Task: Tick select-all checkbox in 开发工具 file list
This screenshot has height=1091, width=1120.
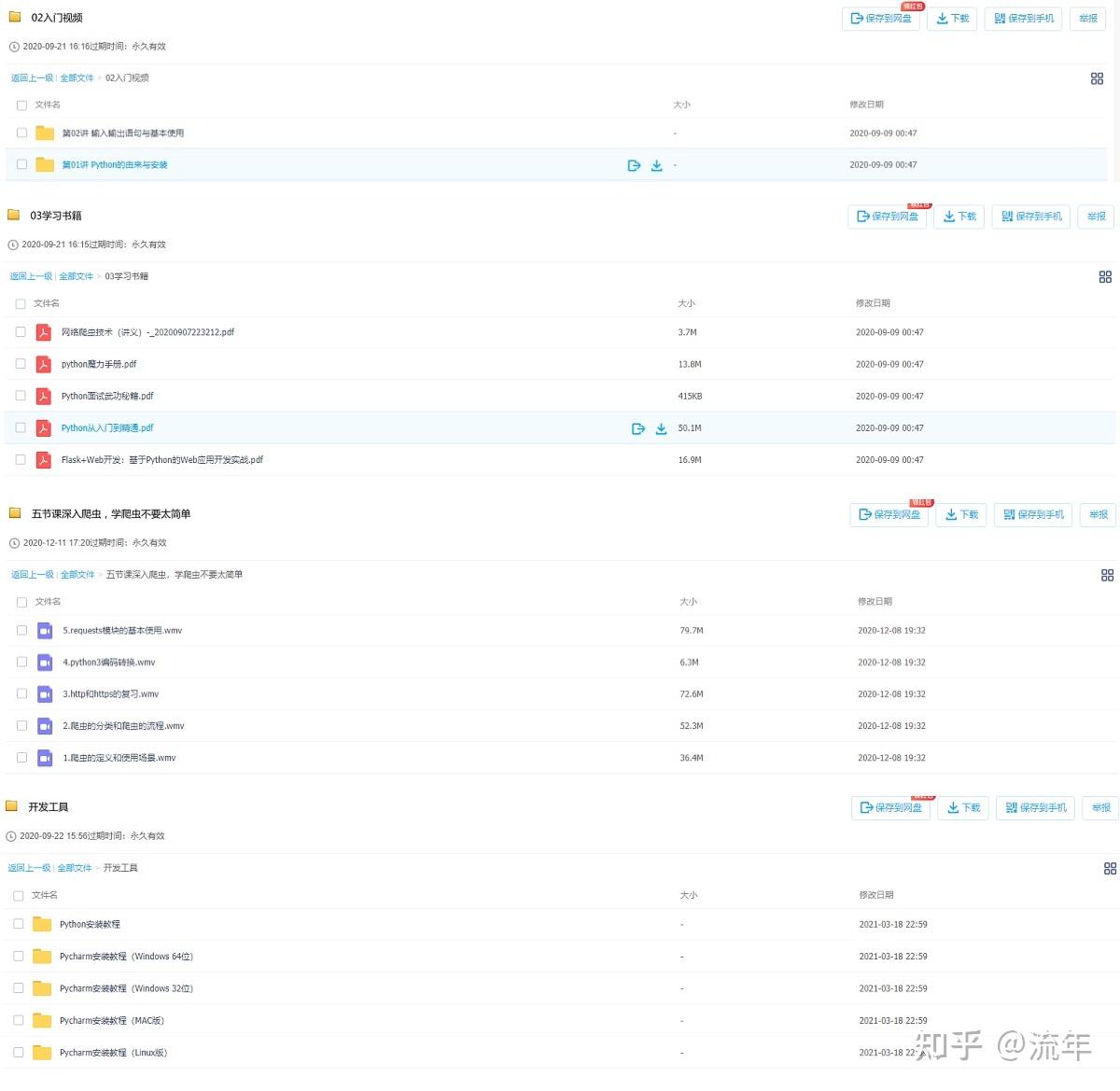Action: point(19,896)
